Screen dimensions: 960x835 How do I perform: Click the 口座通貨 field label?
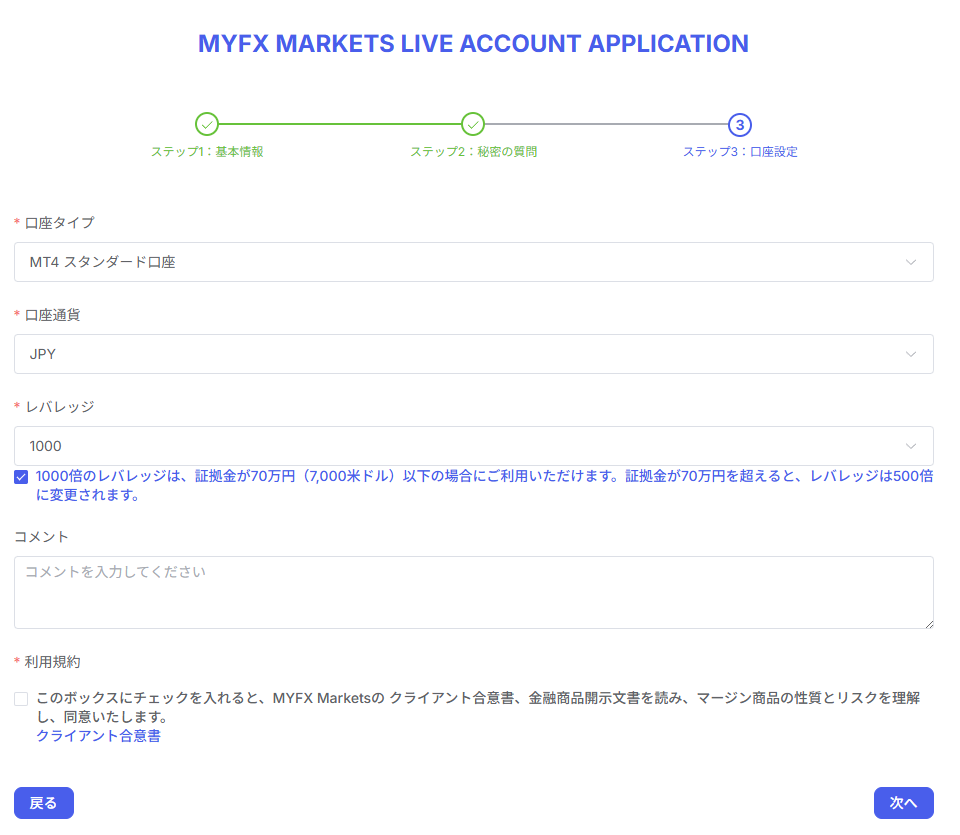tap(53, 315)
